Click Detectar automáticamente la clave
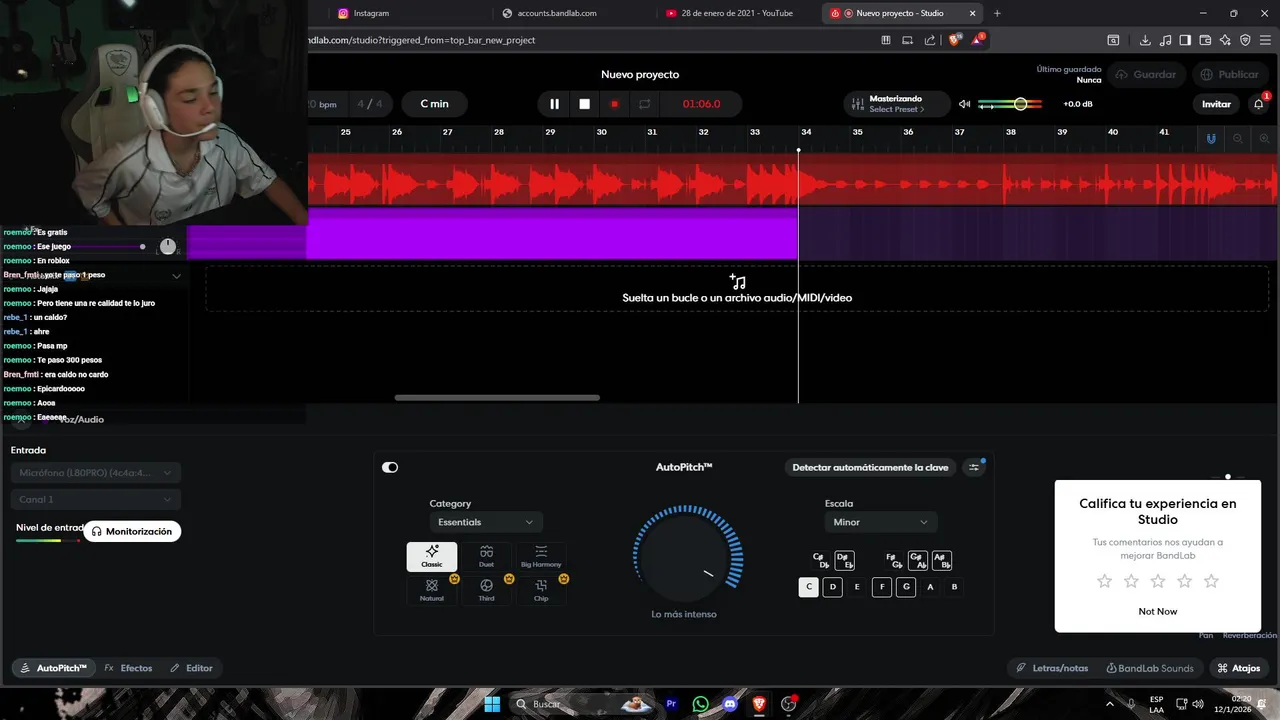This screenshot has width=1280, height=720. tap(870, 467)
